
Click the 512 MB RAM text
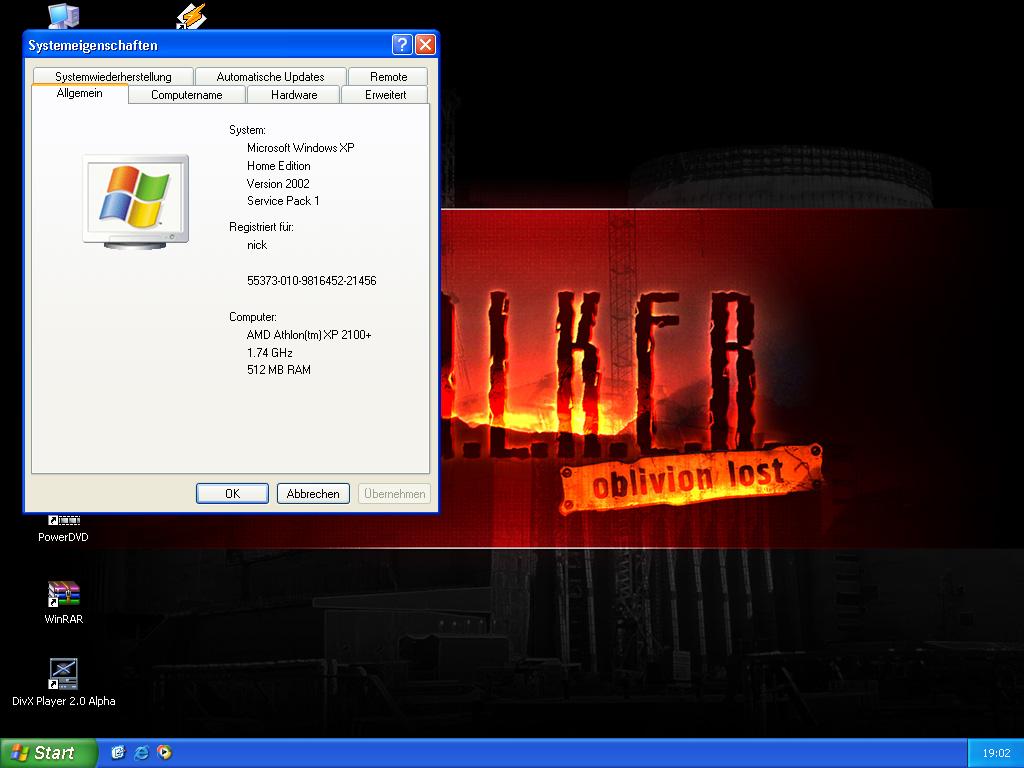(x=278, y=370)
